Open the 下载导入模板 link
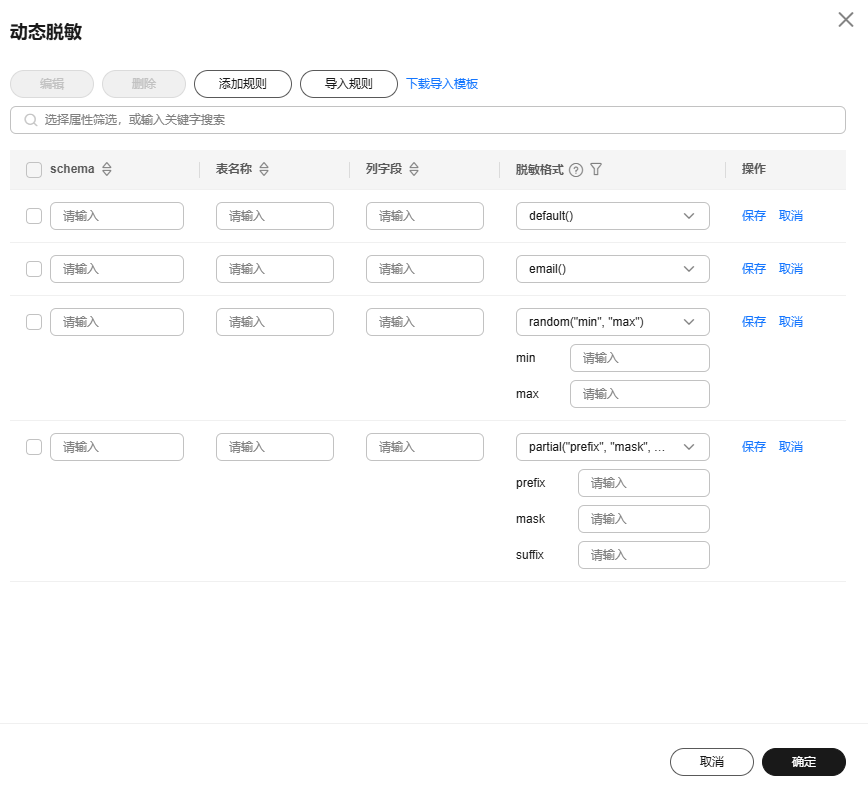Screen dimensions: 868x787 442,84
